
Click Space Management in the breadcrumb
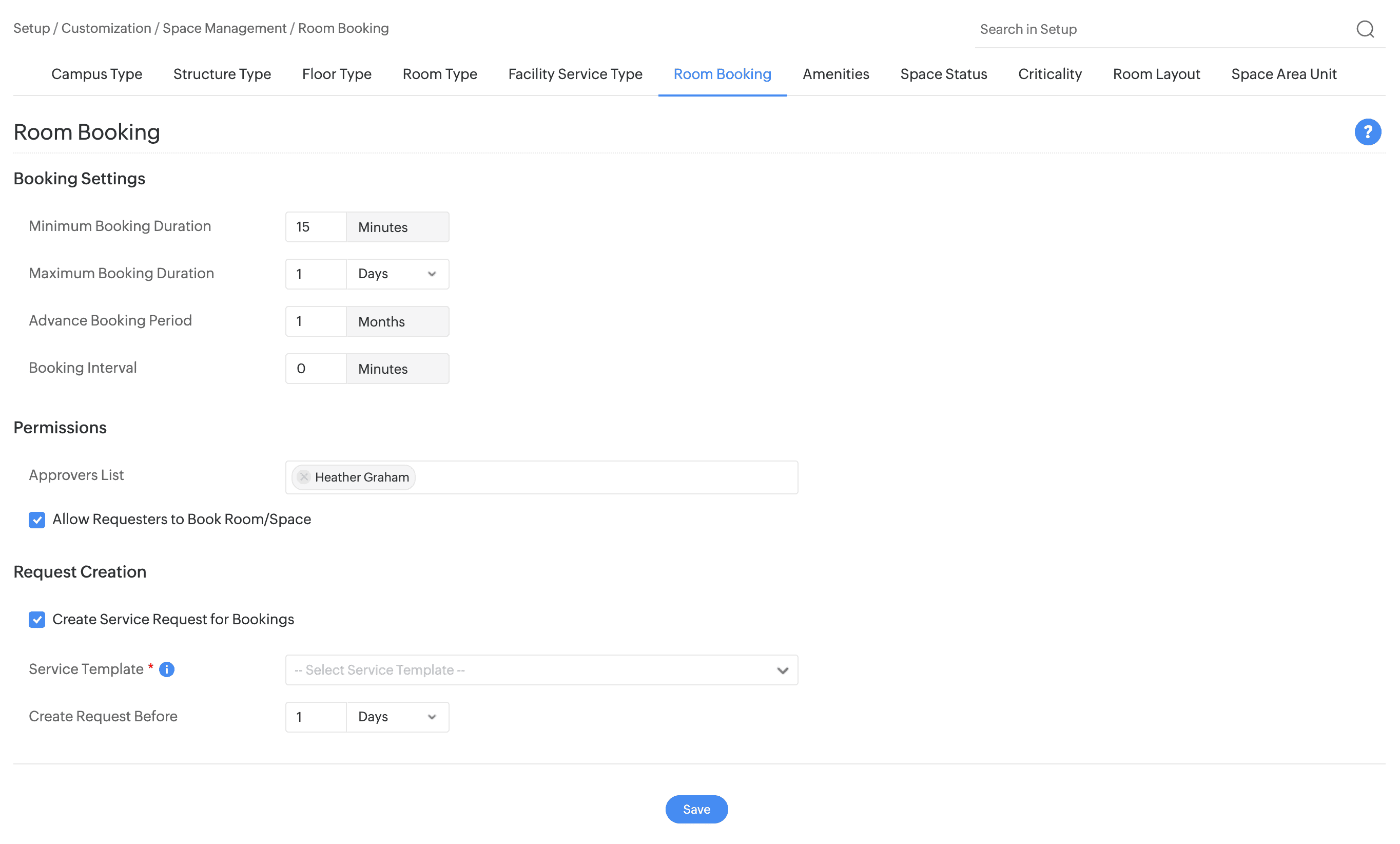pyautogui.click(x=224, y=28)
